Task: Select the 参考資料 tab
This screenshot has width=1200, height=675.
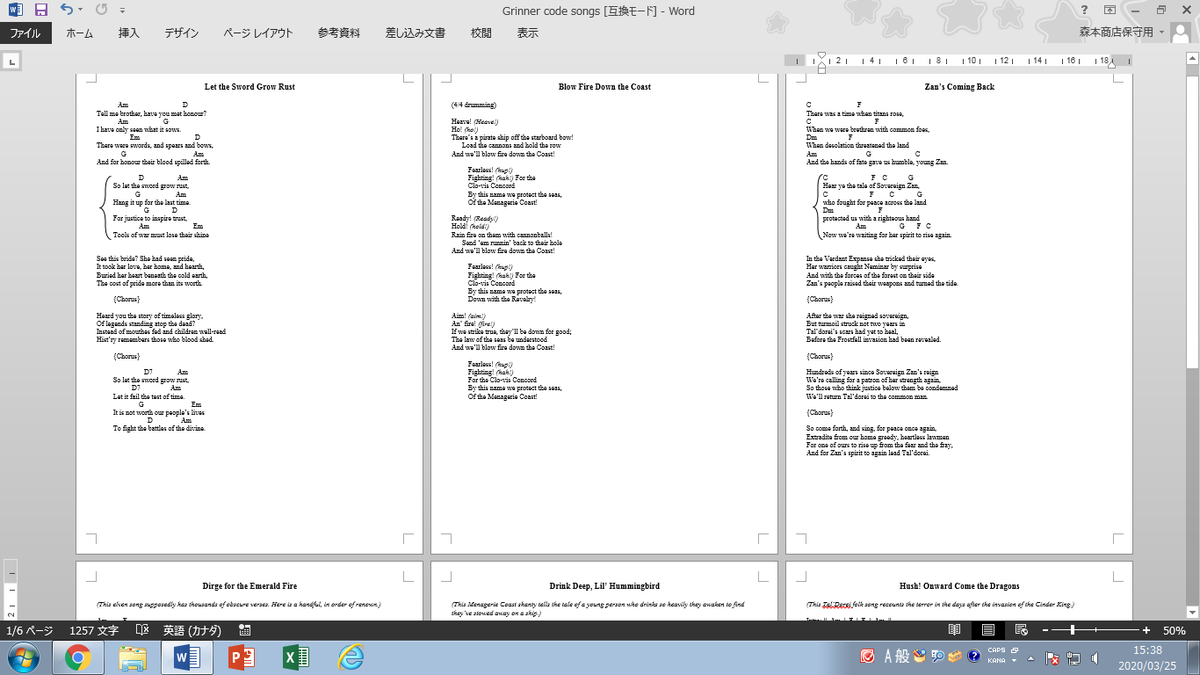Action: pos(339,33)
